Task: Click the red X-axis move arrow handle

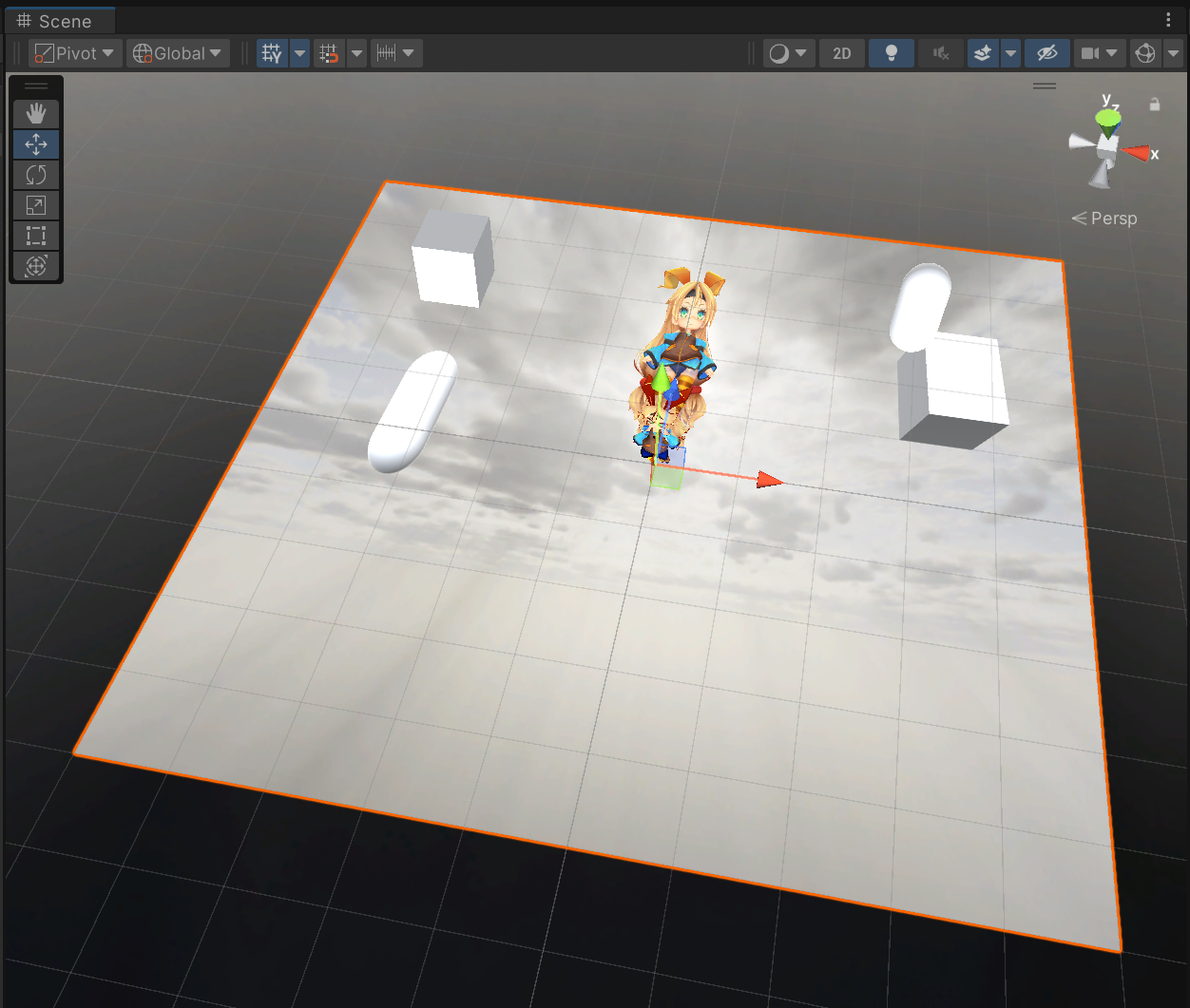Action: click(x=770, y=481)
